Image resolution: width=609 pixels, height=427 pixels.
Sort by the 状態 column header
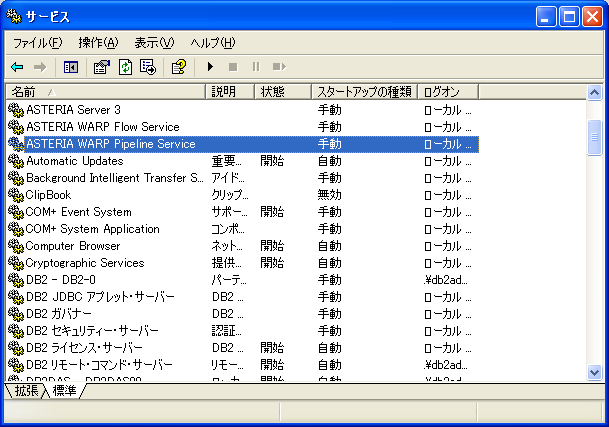(282, 92)
